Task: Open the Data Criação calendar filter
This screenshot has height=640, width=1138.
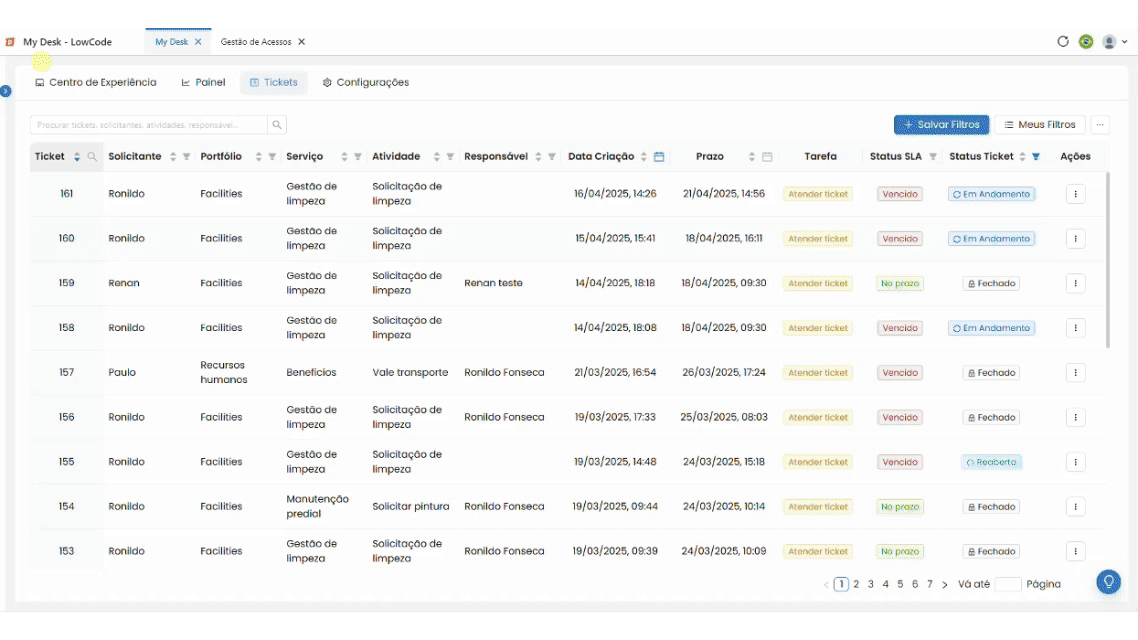Action: [x=659, y=157]
